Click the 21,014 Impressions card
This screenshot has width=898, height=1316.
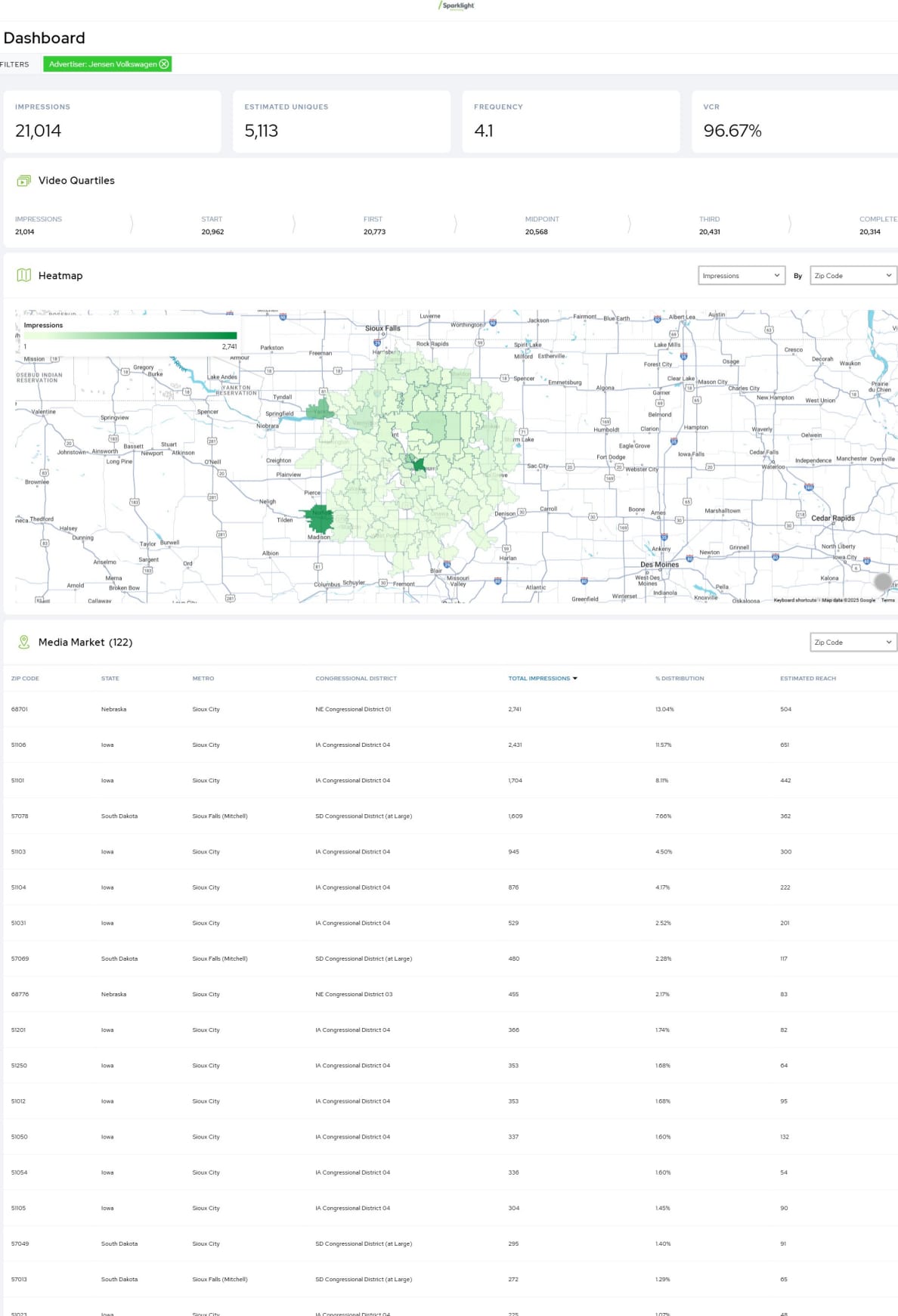point(113,122)
